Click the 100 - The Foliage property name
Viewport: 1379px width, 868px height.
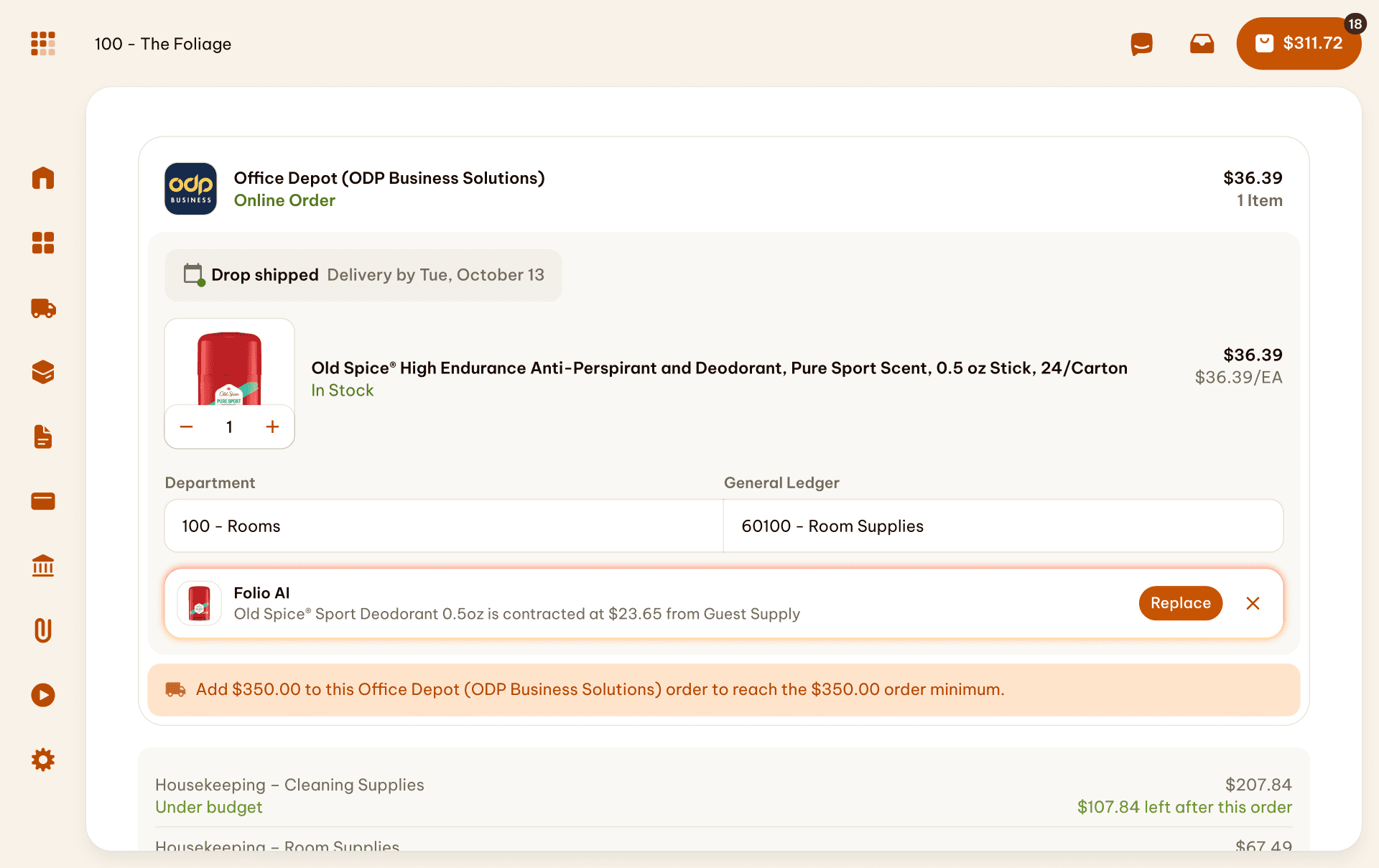(x=163, y=44)
